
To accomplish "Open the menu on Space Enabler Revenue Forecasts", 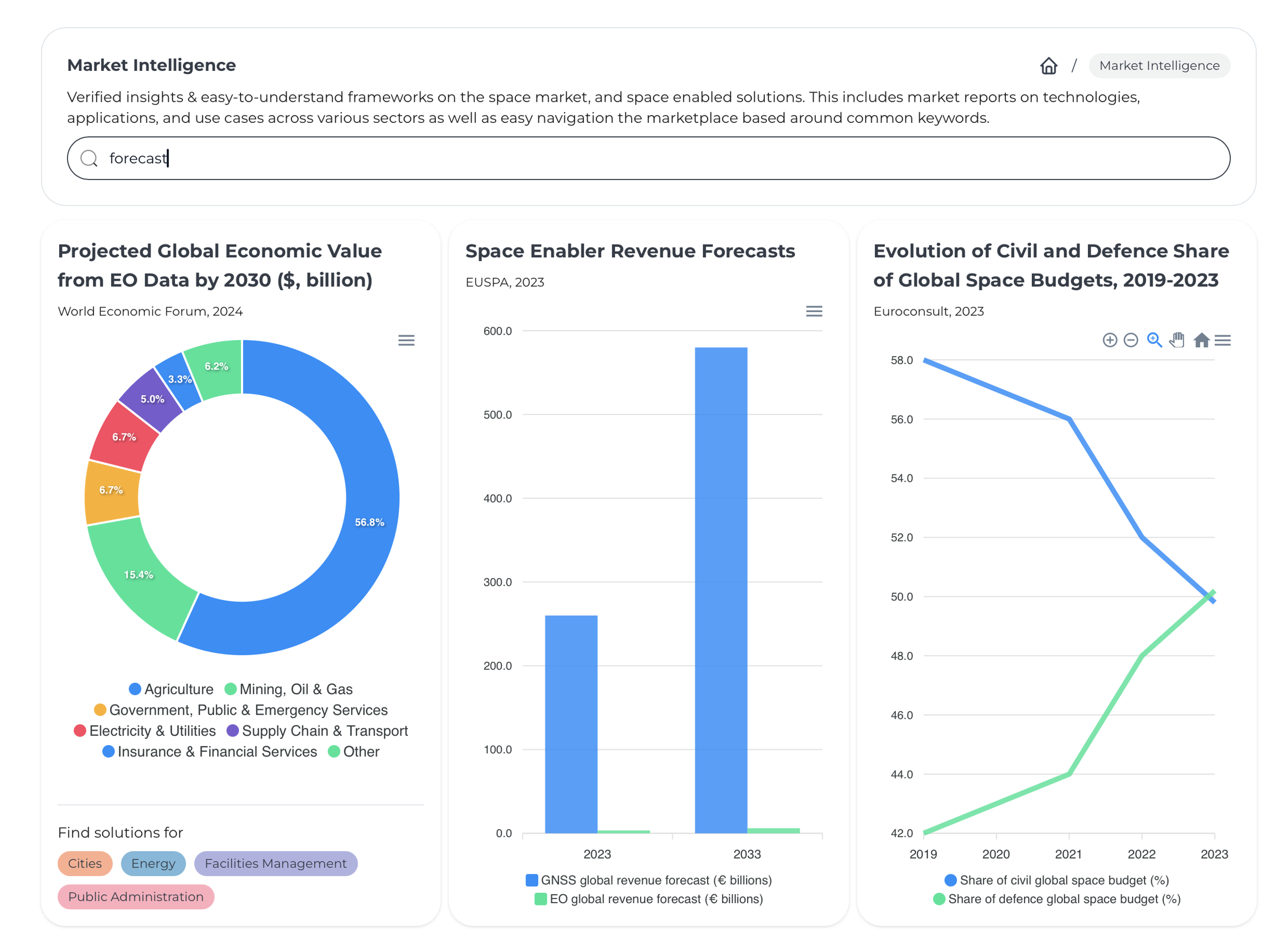I will [x=814, y=311].
